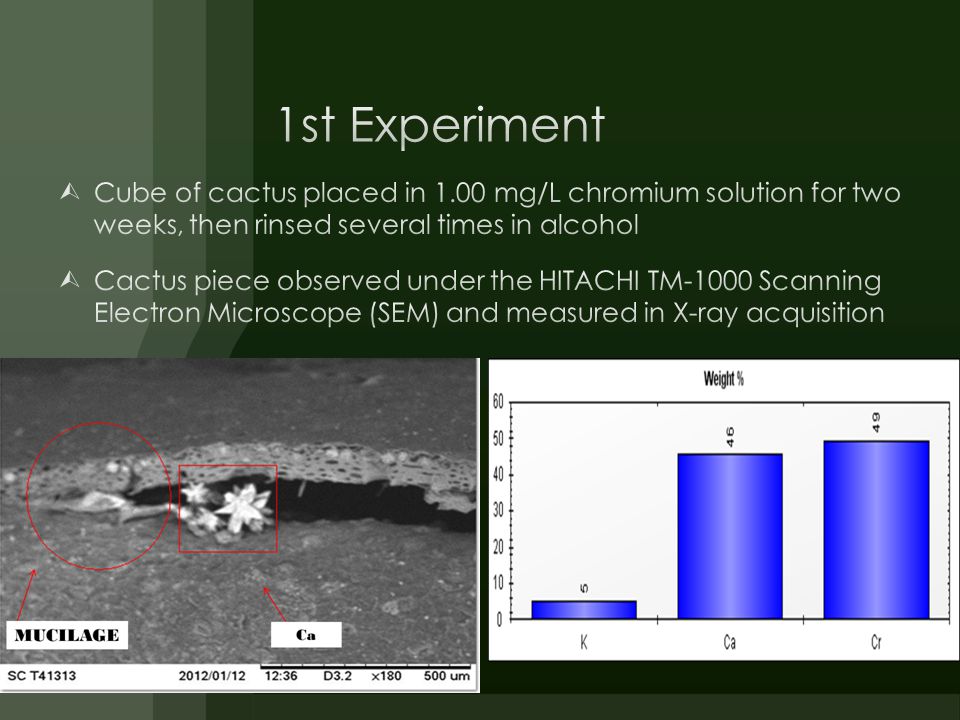960x720 pixels.
Task: Click the time '12:36' in the SEM footer
Action: pyautogui.click(x=281, y=676)
